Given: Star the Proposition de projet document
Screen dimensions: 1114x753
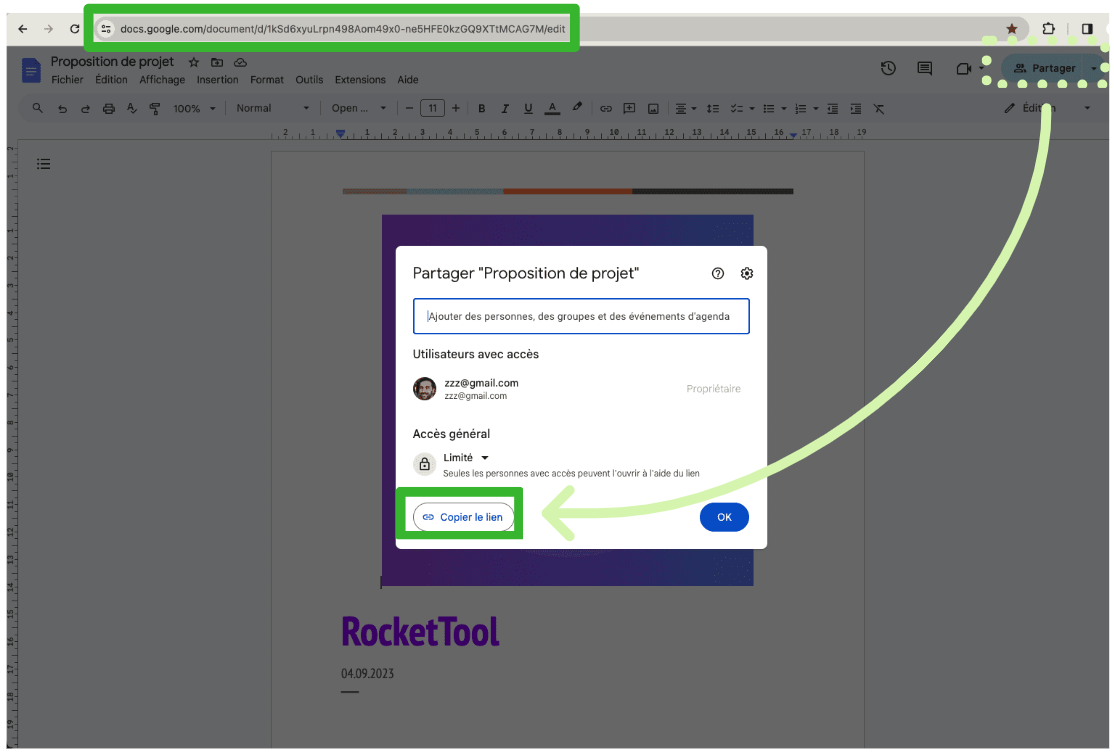Looking at the screenshot, I should coord(194,62).
